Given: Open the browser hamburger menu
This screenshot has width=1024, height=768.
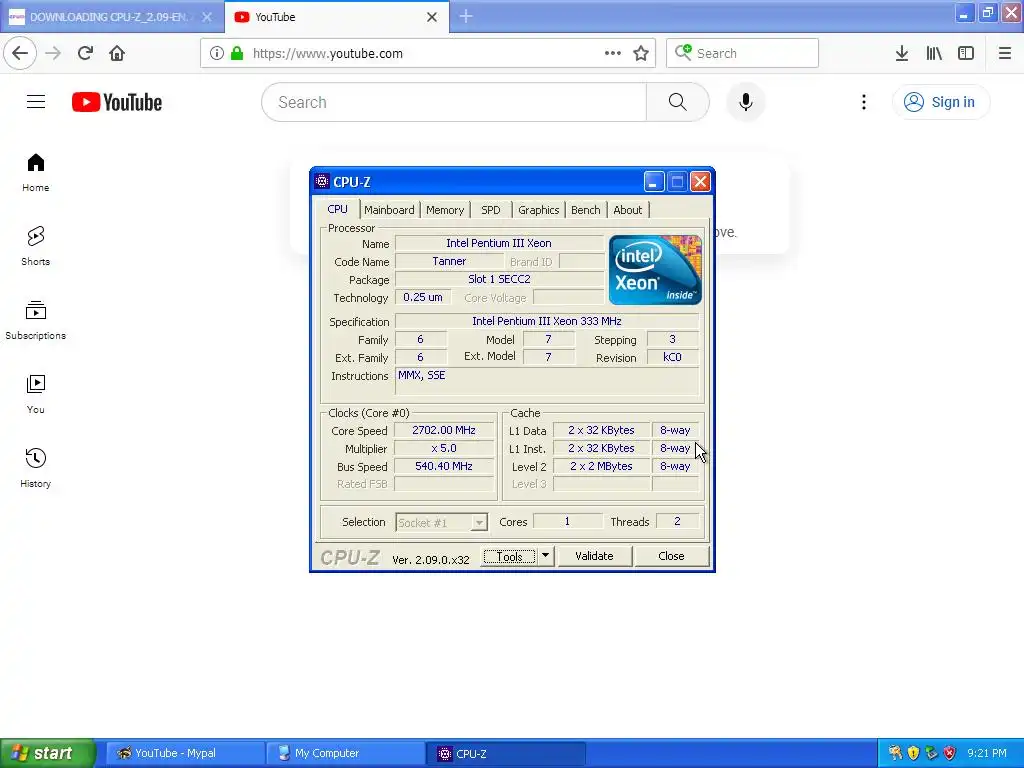Looking at the screenshot, I should click(1005, 53).
